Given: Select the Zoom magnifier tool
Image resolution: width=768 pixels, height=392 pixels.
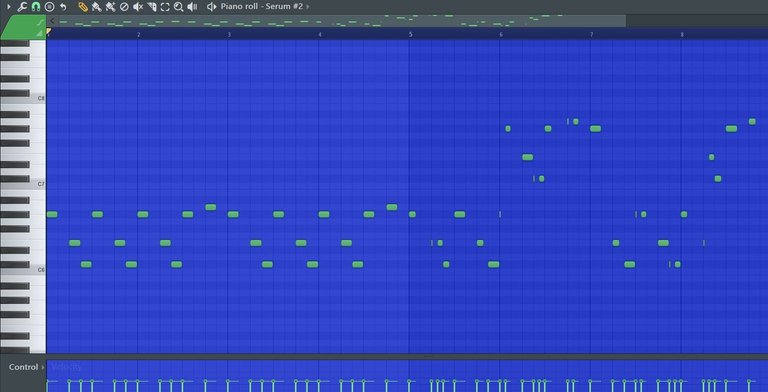Looking at the screenshot, I should [178, 7].
